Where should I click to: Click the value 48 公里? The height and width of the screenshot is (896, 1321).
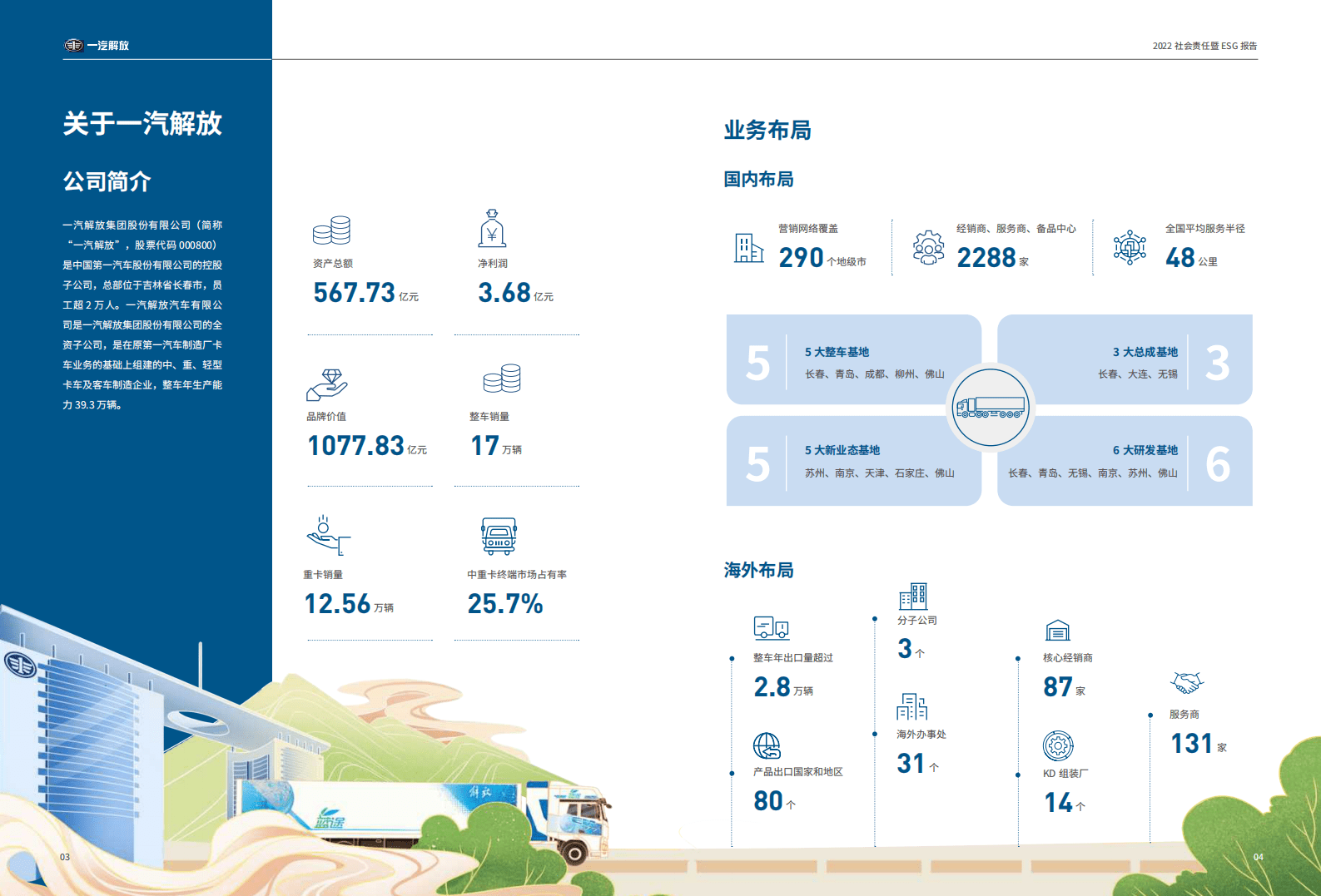point(1191,258)
